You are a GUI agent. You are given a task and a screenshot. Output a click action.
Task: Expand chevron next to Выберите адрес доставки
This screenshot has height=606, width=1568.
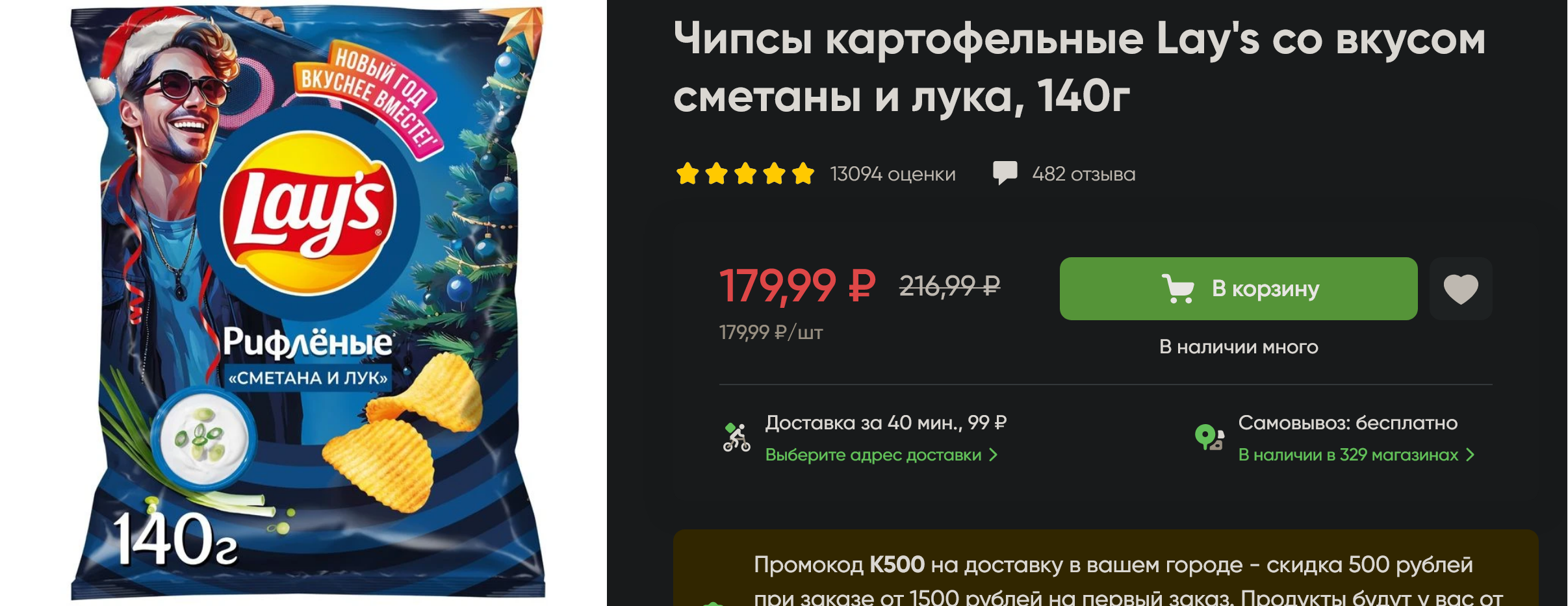tap(992, 455)
